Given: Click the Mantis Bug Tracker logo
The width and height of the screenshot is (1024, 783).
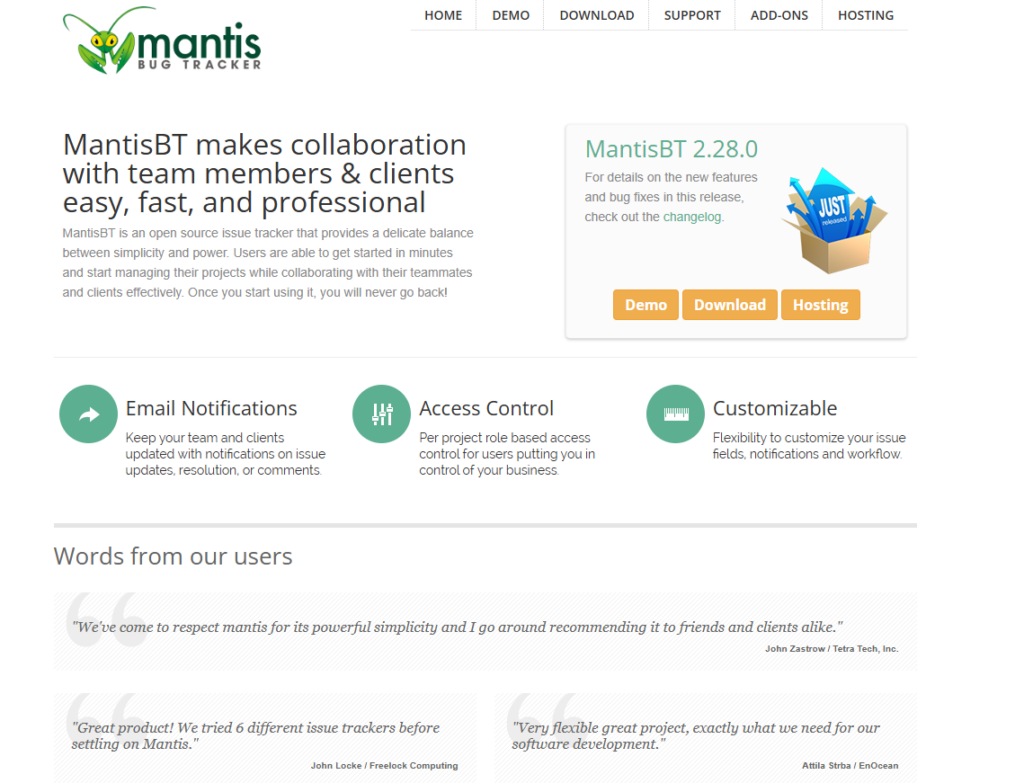Looking at the screenshot, I should tap(162, 42).
